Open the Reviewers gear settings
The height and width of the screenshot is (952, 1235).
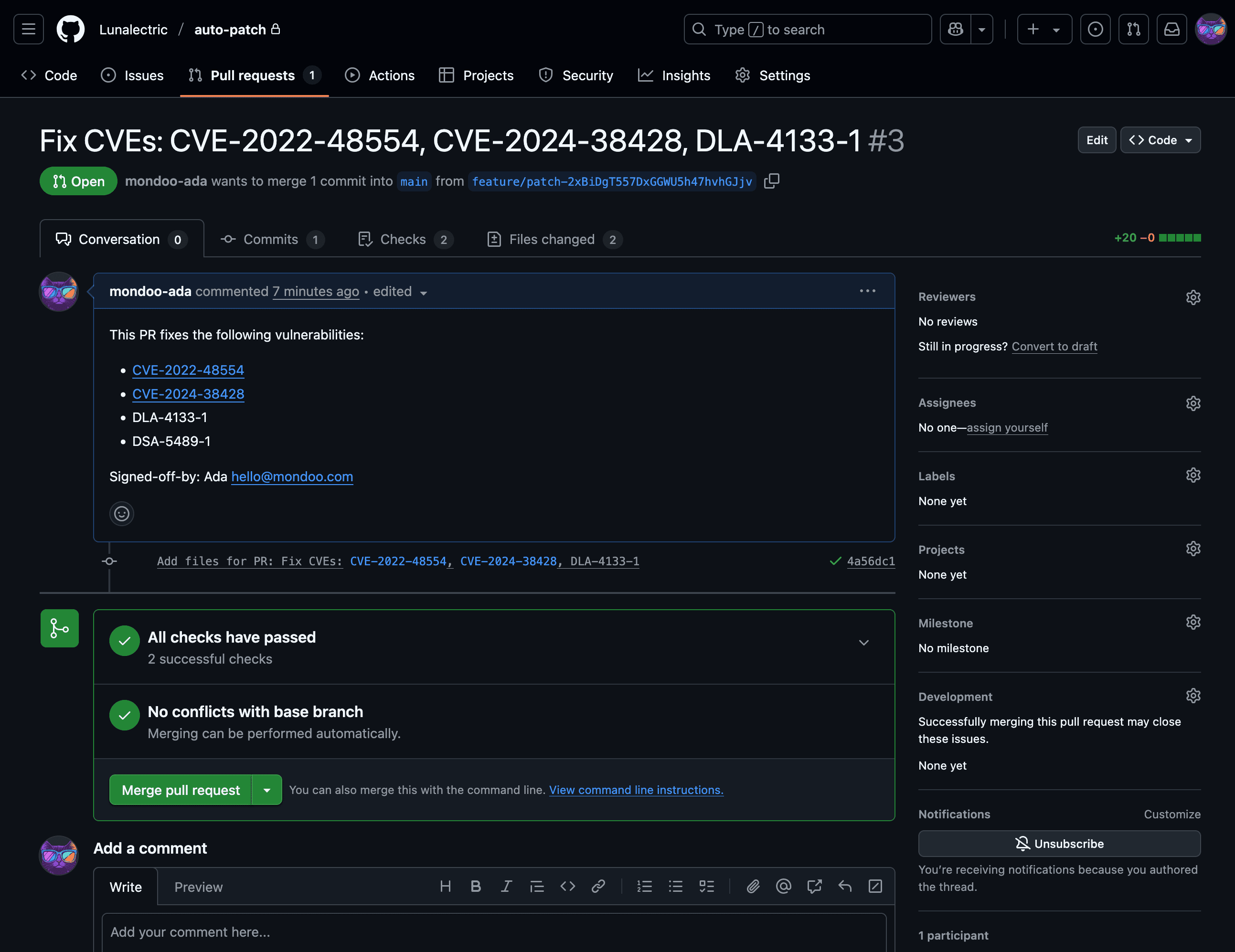point(1192,297)
